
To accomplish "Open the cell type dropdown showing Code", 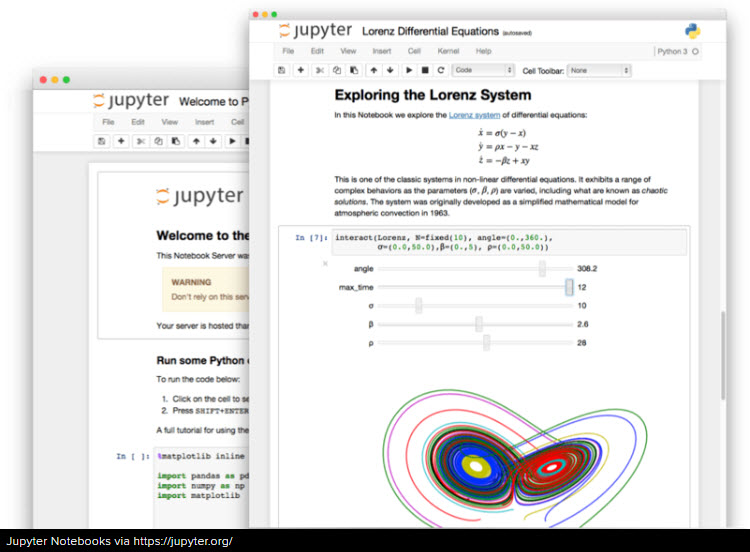I will coord(483,70).
